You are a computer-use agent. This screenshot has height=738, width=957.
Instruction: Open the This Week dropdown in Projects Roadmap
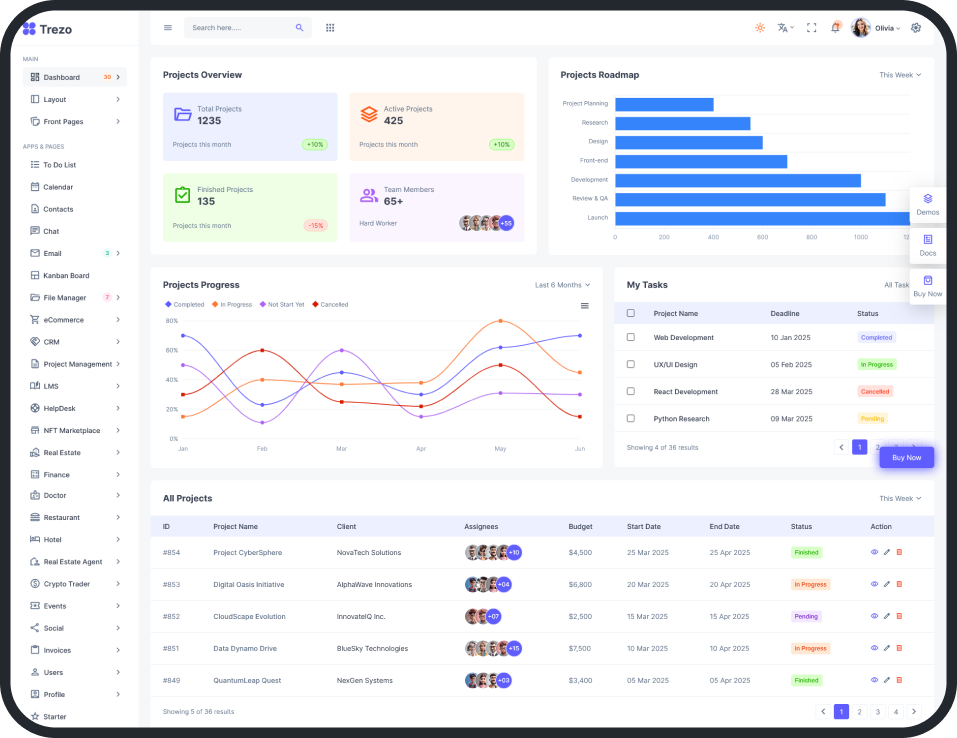(x=902, y=75)
